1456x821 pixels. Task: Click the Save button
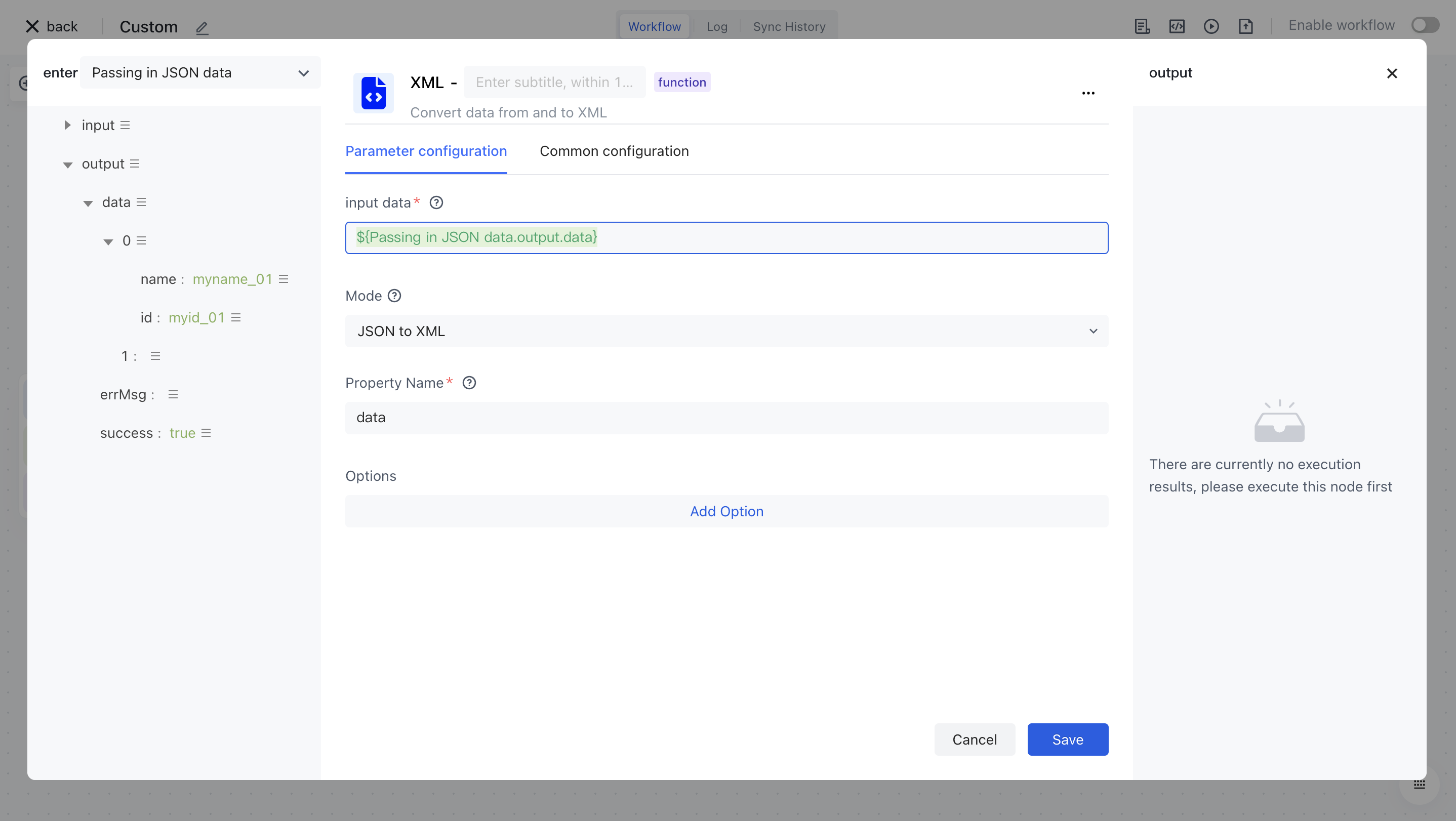click(x=1067, y=739)
